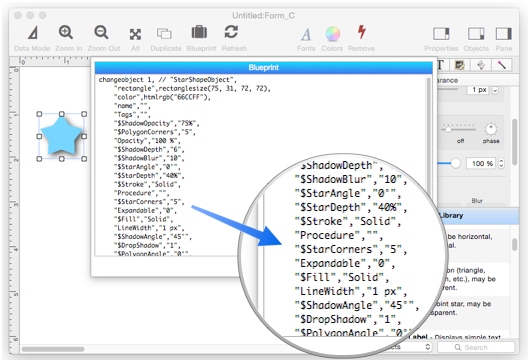Open the Colors wheel icon

click(333, 33)
